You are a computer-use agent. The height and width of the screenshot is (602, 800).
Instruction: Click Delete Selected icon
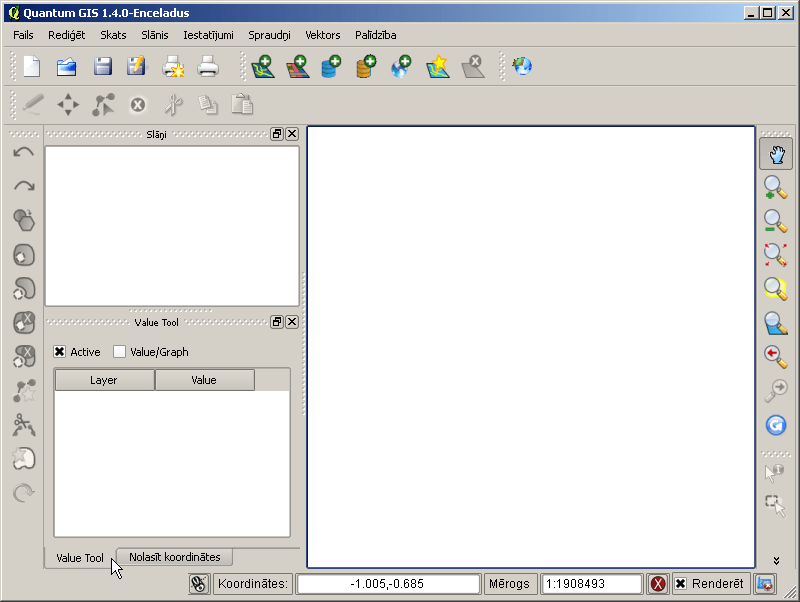pos(138,105)
